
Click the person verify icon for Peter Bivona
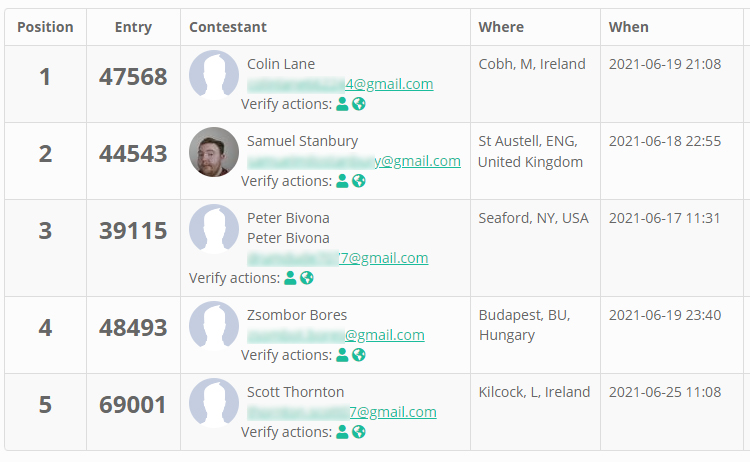point(290,278)
